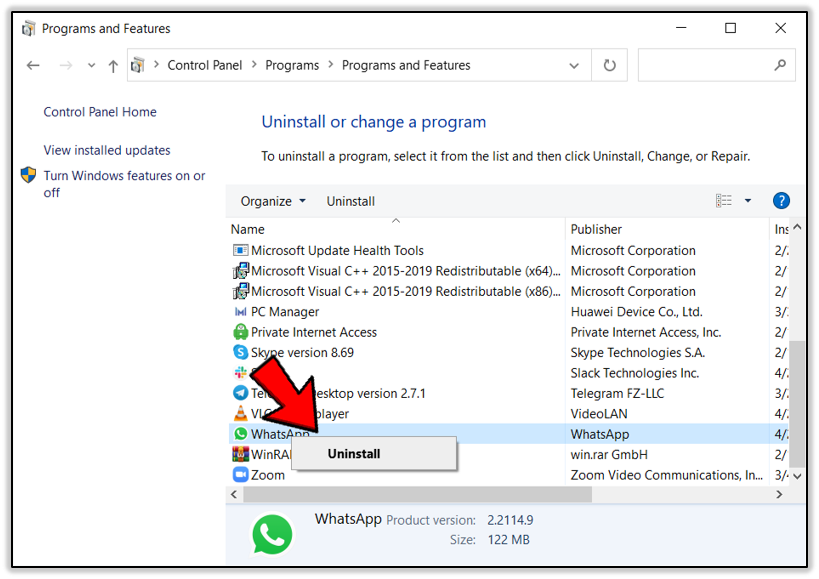Click the Microsoft Update Health Tools icon

240,251
